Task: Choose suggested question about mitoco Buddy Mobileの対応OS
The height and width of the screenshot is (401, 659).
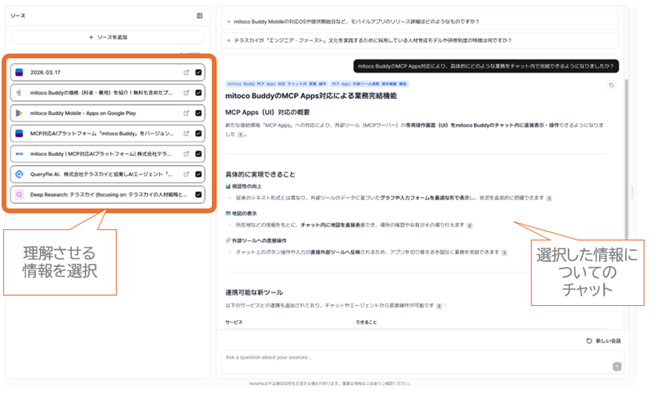Action: click(419, 21)
